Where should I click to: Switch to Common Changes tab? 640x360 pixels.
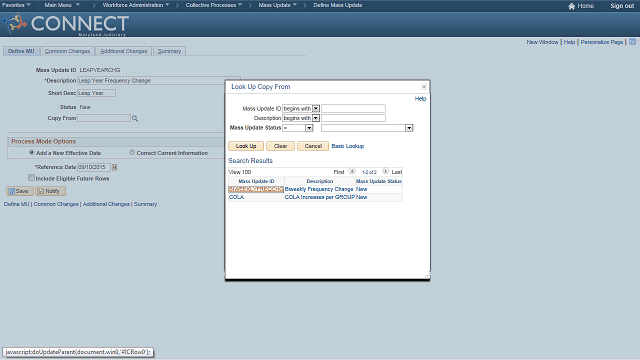click(x=67, y=51)
